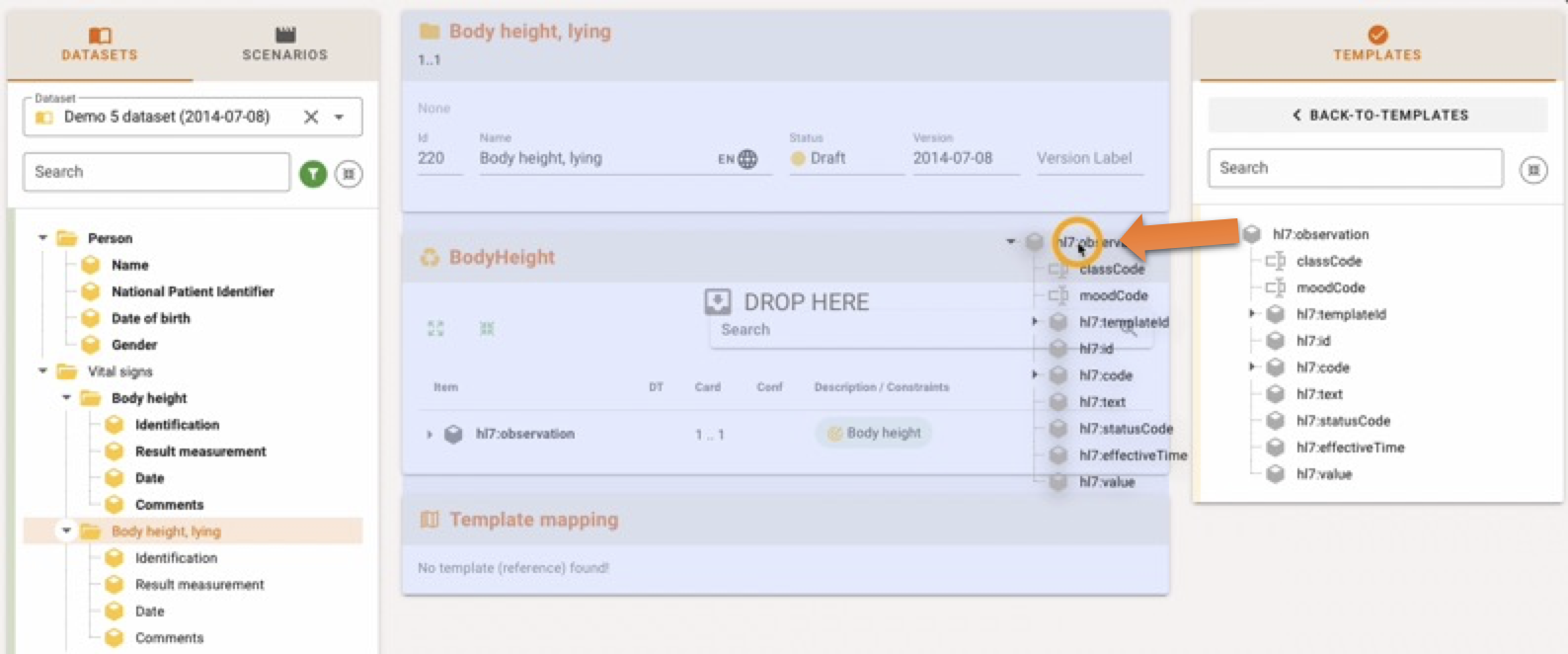Click the green filter icon beside dataset search
Screen dimensions: 1568x654
pos(313,174)
